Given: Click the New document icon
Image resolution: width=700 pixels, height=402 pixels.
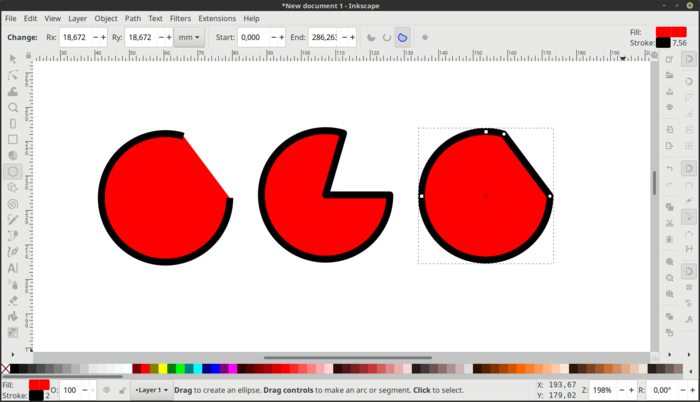Looking at the screenshot, I should pyautogui.click(x=669, y=59).
